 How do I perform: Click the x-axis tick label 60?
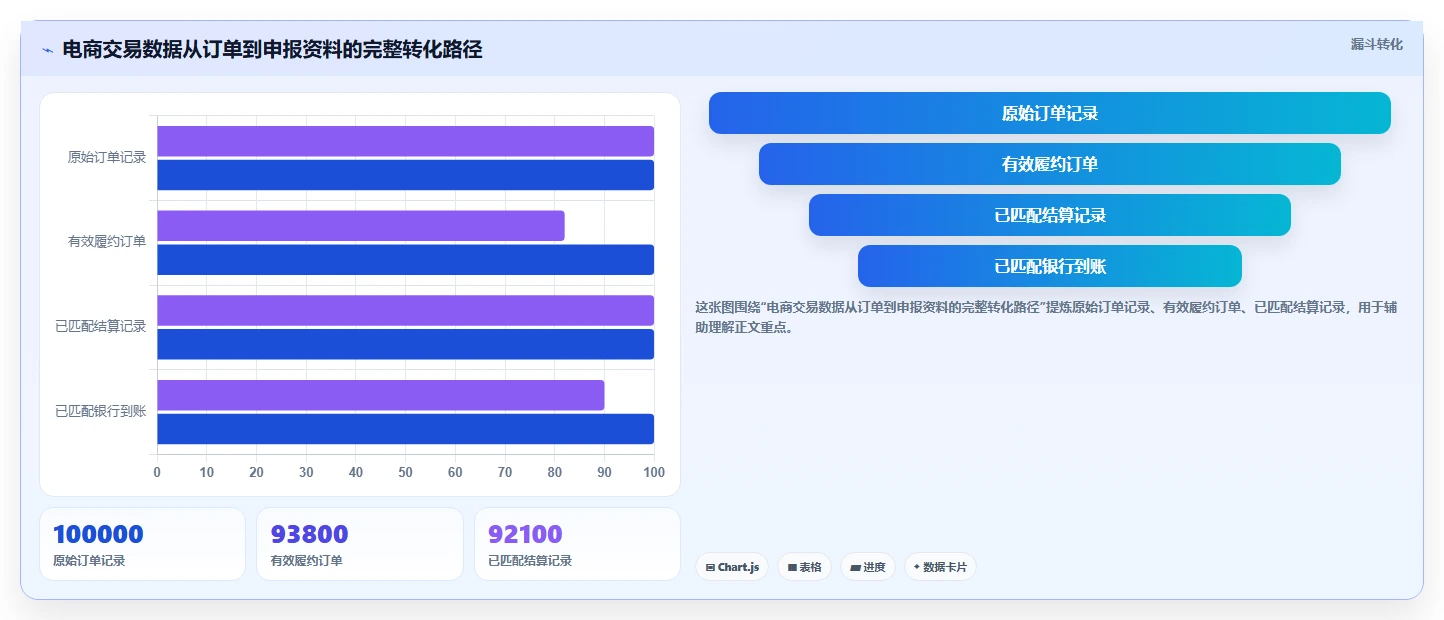455,473
